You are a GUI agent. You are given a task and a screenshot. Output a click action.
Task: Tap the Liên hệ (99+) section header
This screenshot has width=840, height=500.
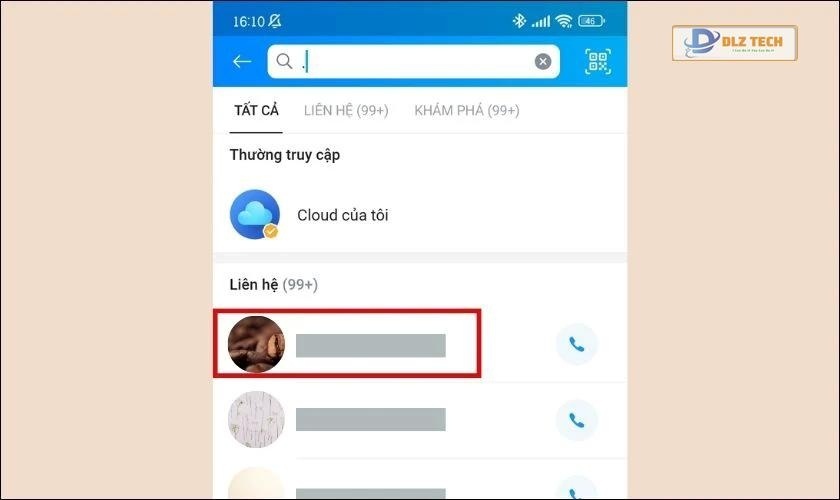(x=273, y=285)
